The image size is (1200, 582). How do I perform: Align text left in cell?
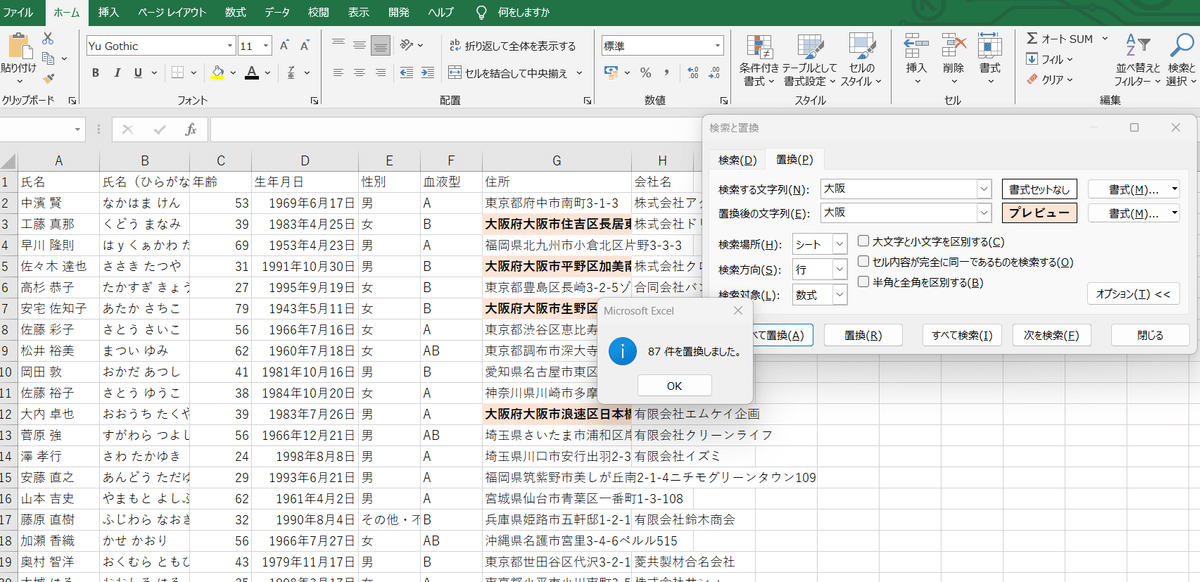338,73
